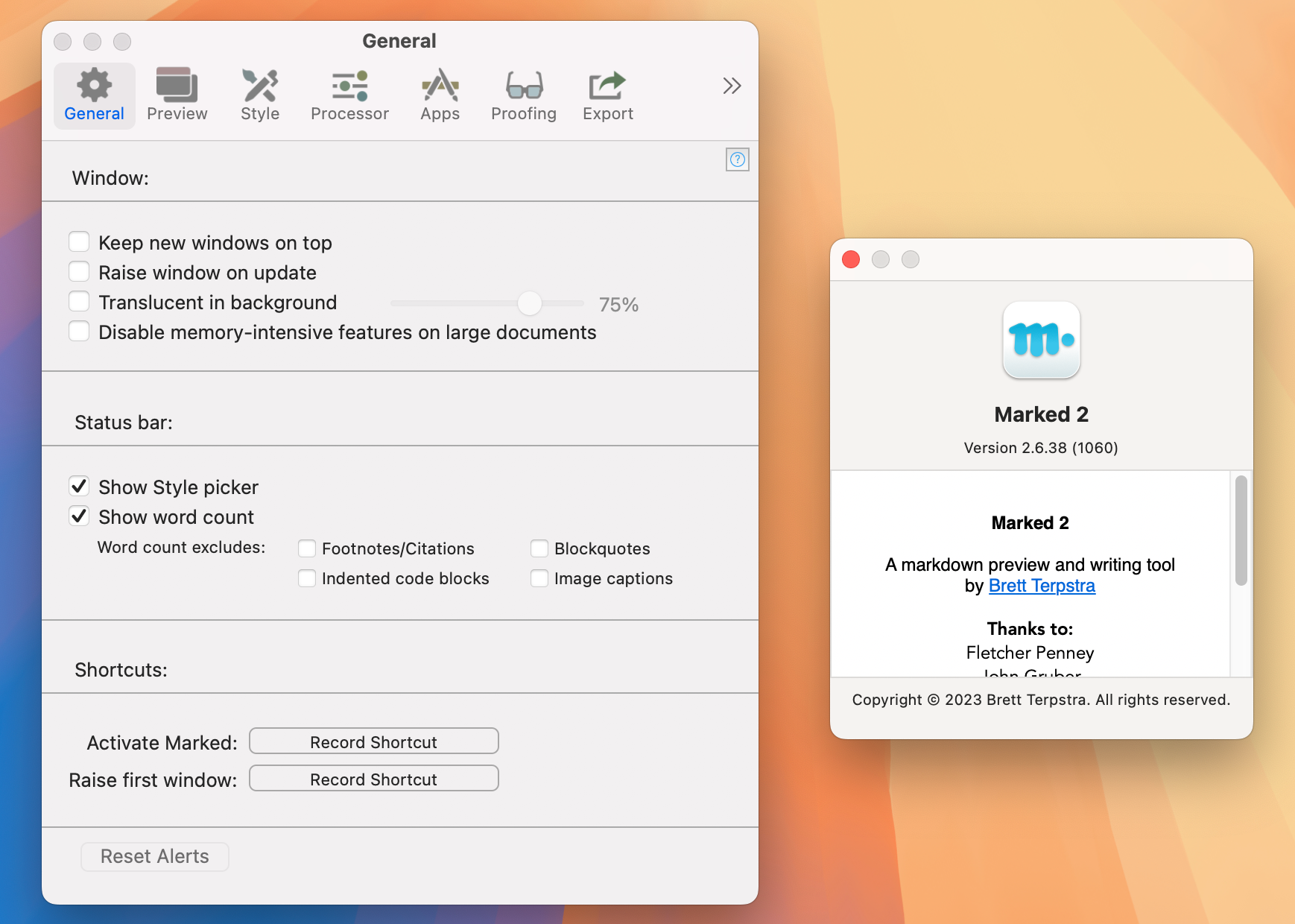The height and width of the screenshot is (924, 1295).
Task: Toggle Translucent in background checkbox
Action: click(79, 302)
